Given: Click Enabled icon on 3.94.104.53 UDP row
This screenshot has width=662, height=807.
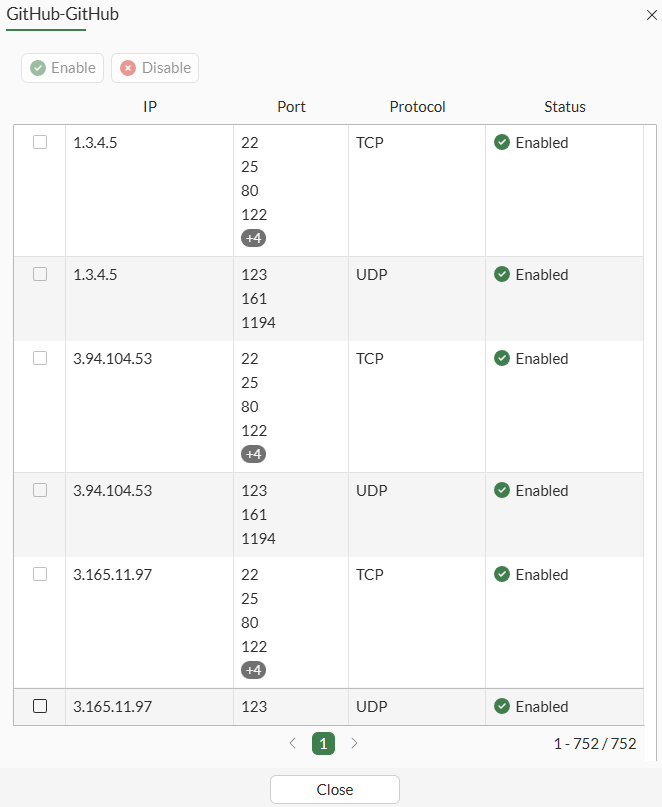Looking at the screenshot, I should tap(501, 490).
